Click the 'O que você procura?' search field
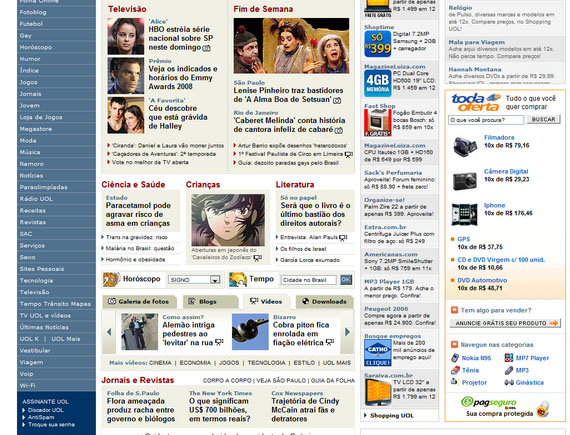 (486, 120)
